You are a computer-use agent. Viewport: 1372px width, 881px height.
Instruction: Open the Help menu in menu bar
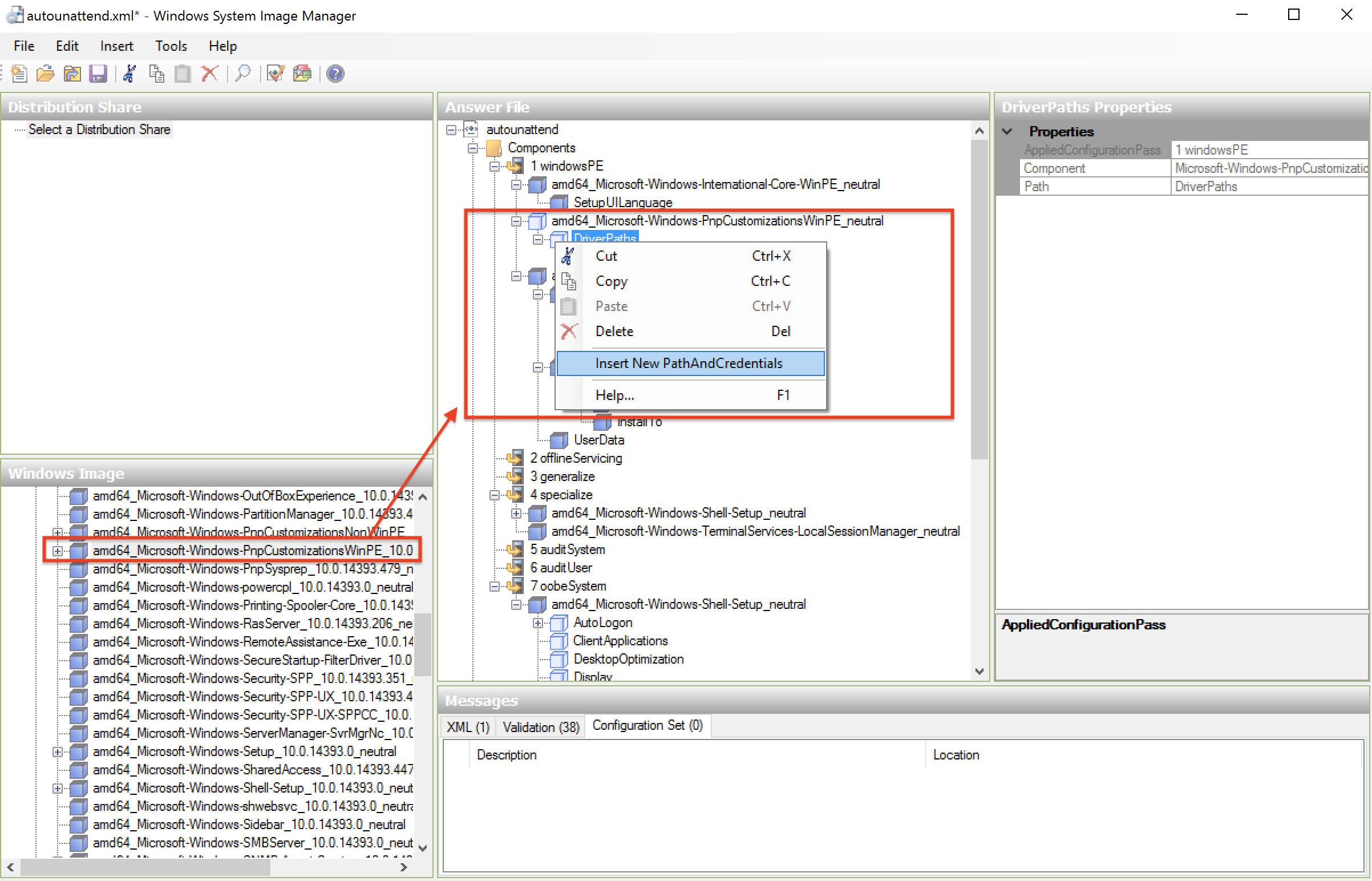pyautogui.click(x=222, y=46)
